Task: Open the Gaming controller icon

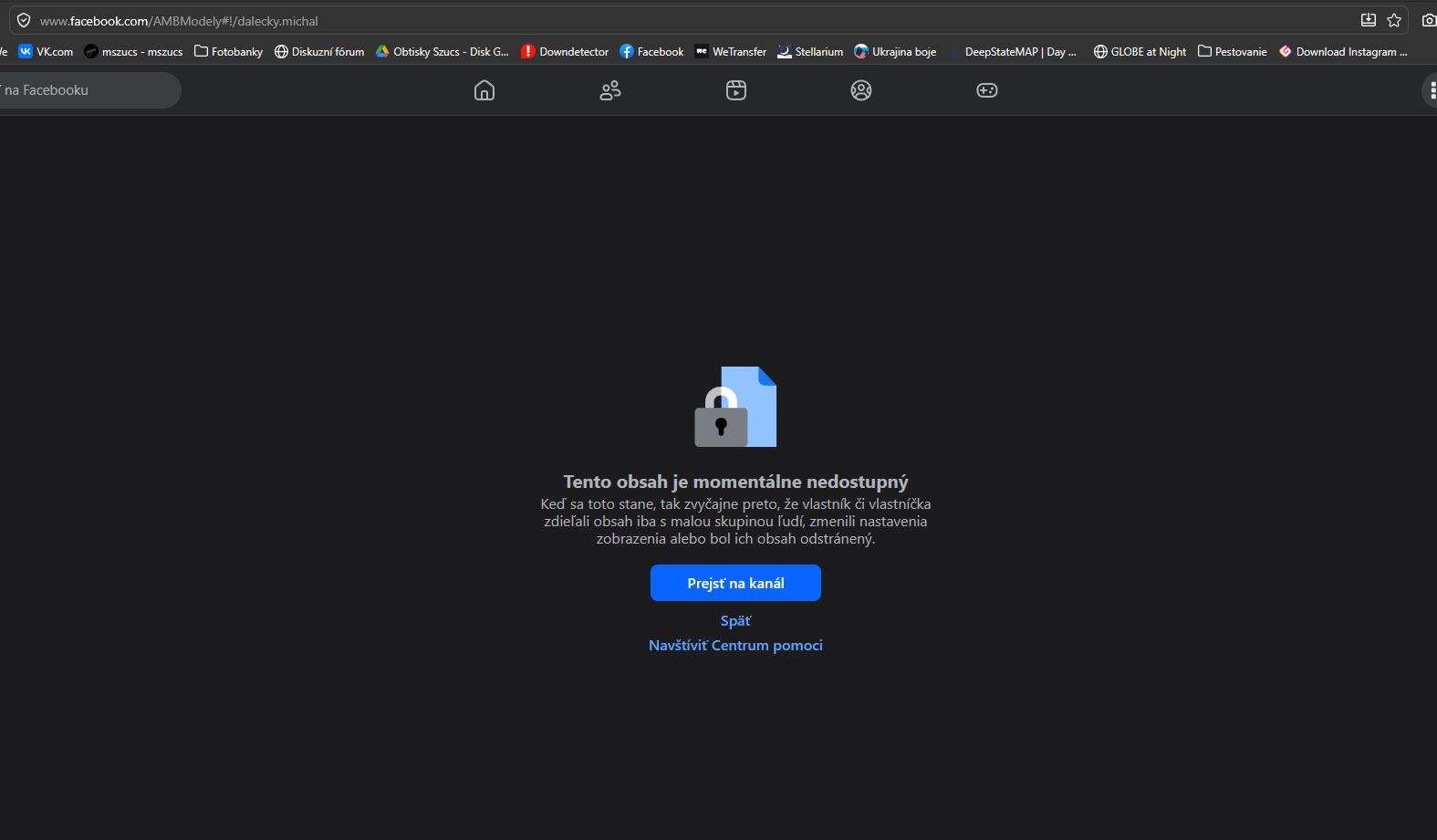Action: (x=987, y=90)
